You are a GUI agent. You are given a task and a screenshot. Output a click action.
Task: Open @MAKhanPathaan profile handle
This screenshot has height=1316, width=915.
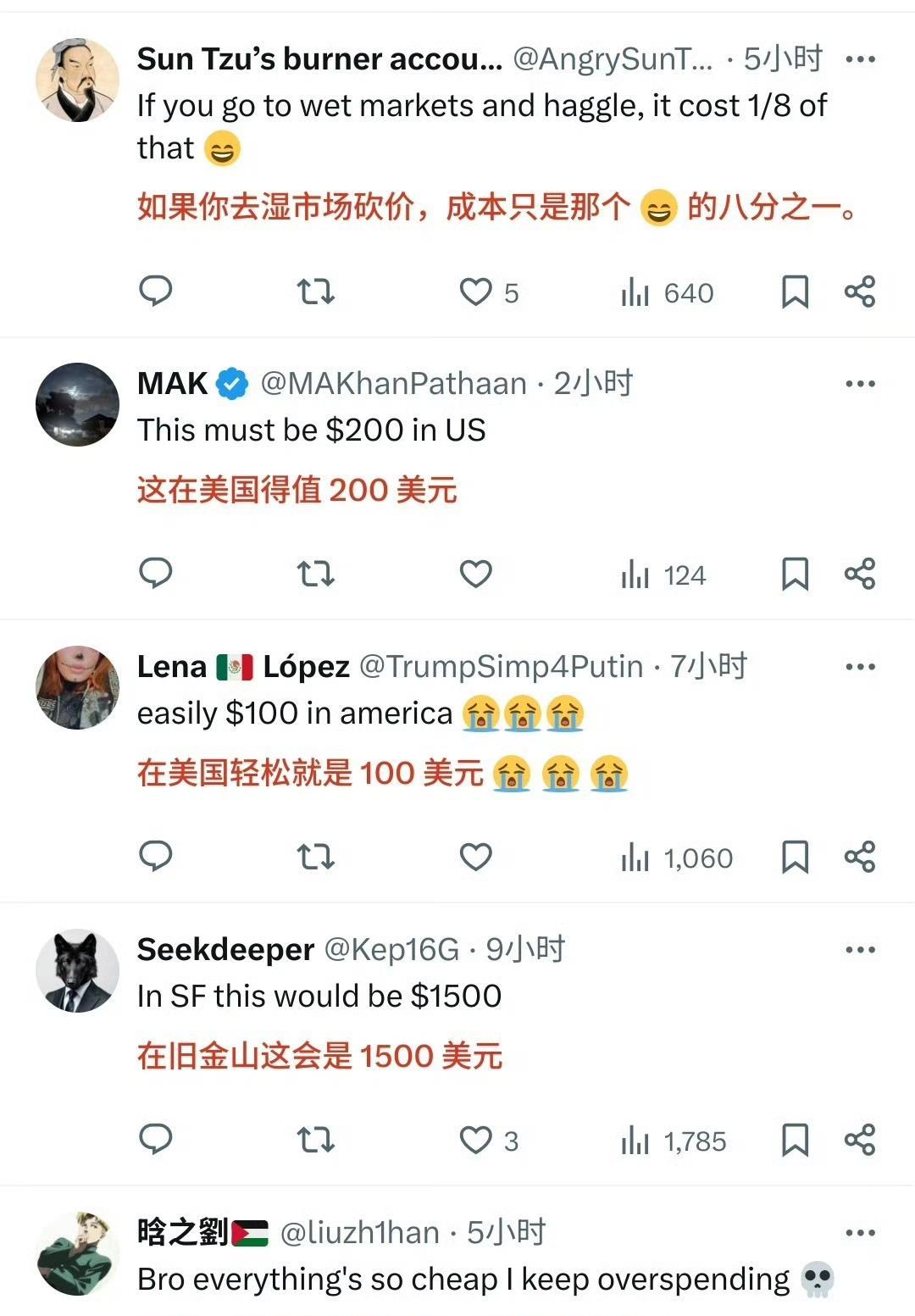[x=393, y=384]
